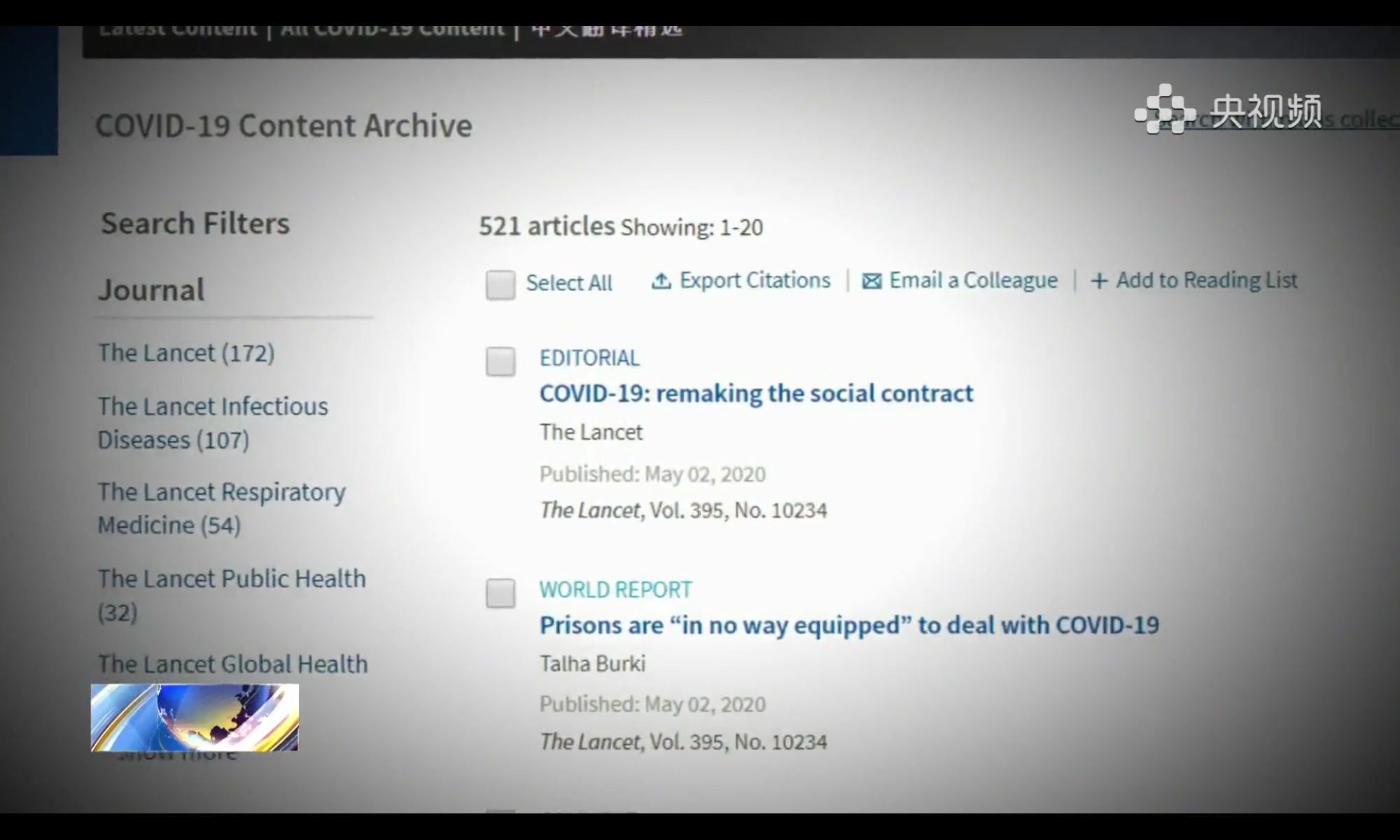The height and width of the screenshot is (840, 1400).
Task: Filter by The Lancet Respiratory Medicine (54)
Action: [x=221, y=509]
